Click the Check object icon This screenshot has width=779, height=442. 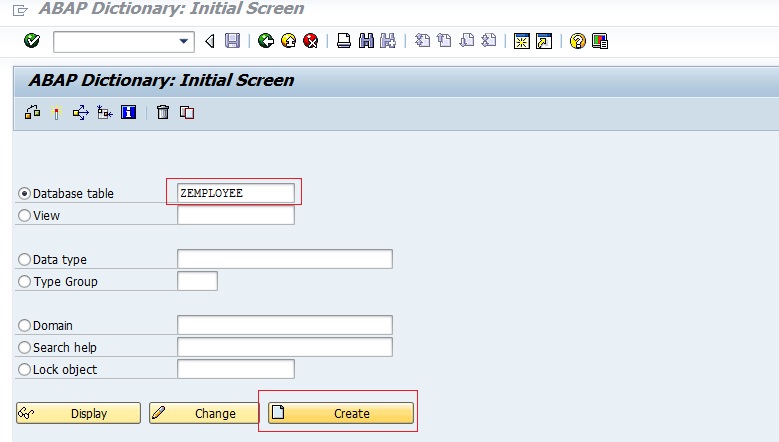(x=33, y=113)
